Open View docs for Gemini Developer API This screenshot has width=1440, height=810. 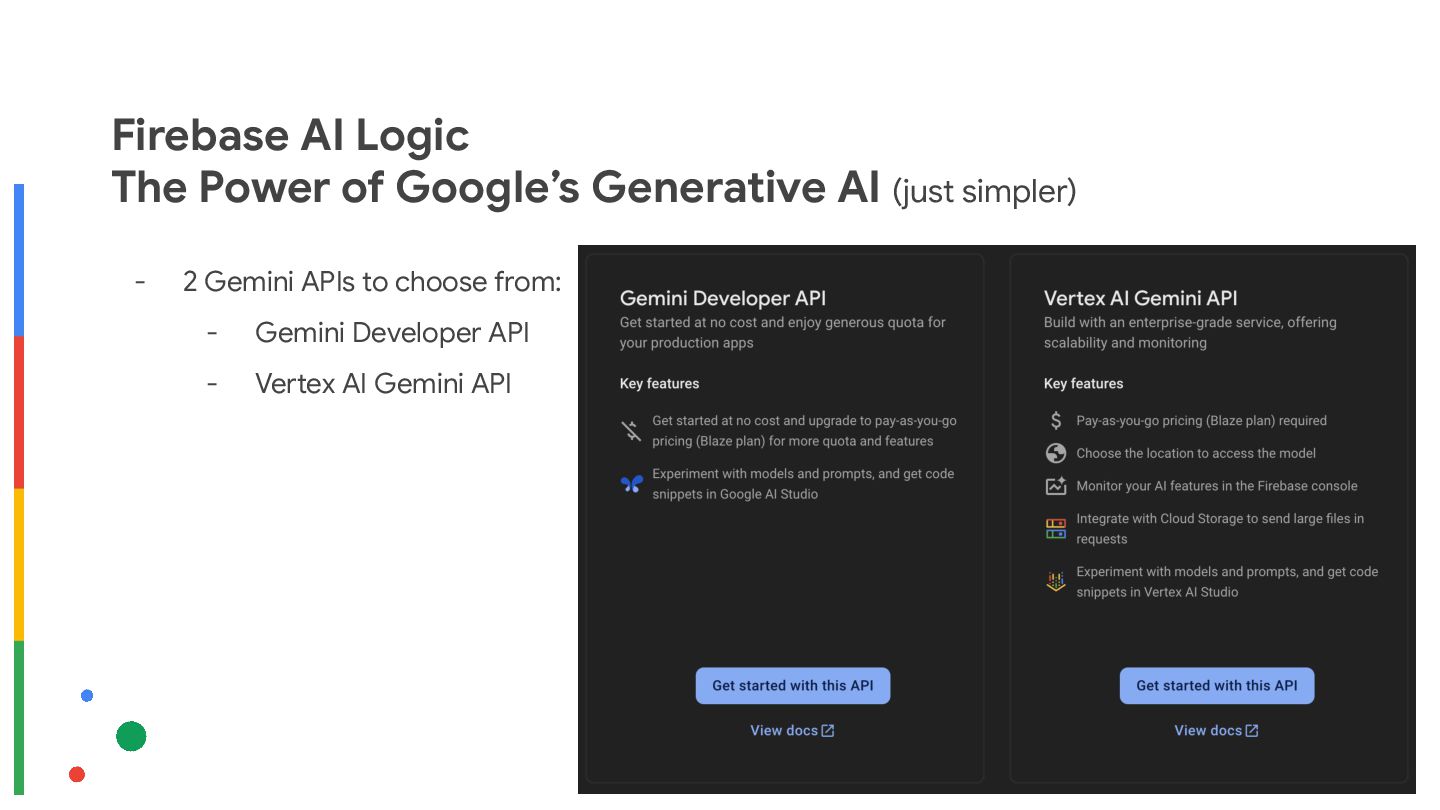coord(792,731)
